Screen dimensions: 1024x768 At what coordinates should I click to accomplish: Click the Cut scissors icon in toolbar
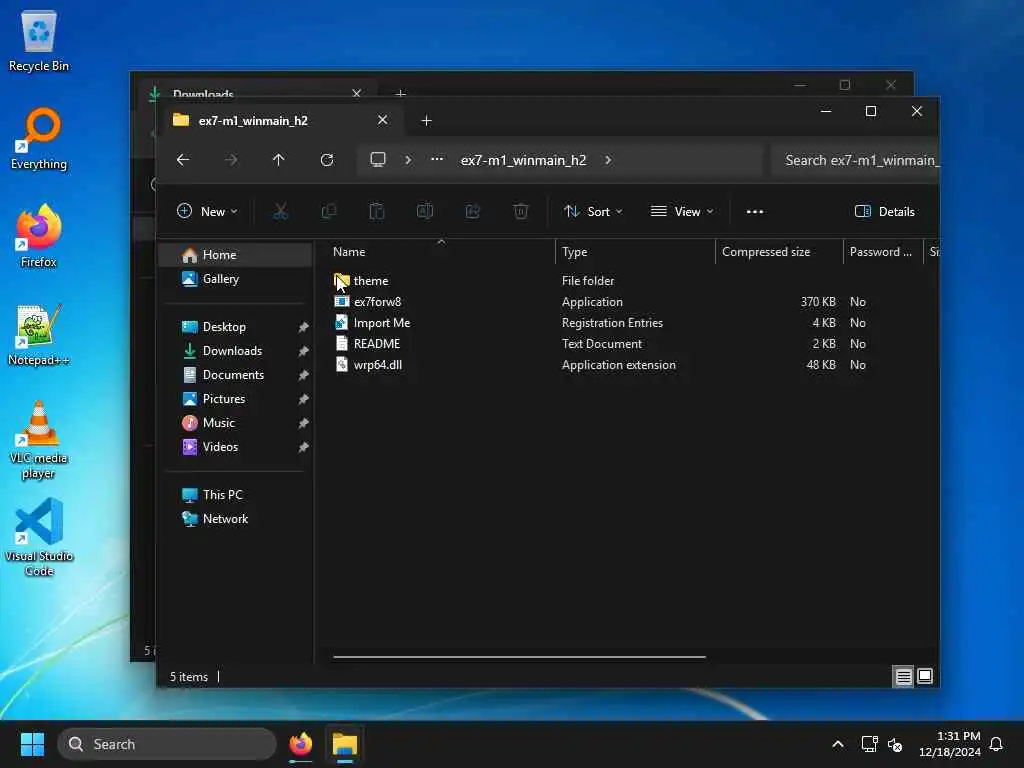[x=280, y=212]
